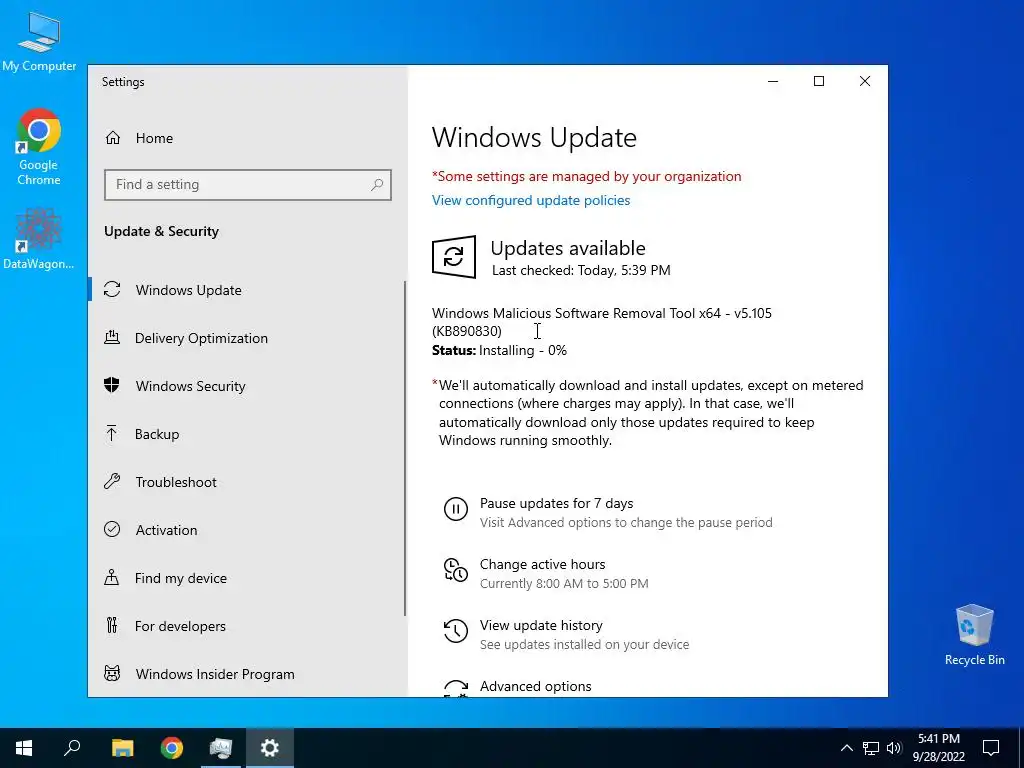Screen dimensions: 1024x768
Task: Click Pause updates for 7 days
Action: [556, 504]
